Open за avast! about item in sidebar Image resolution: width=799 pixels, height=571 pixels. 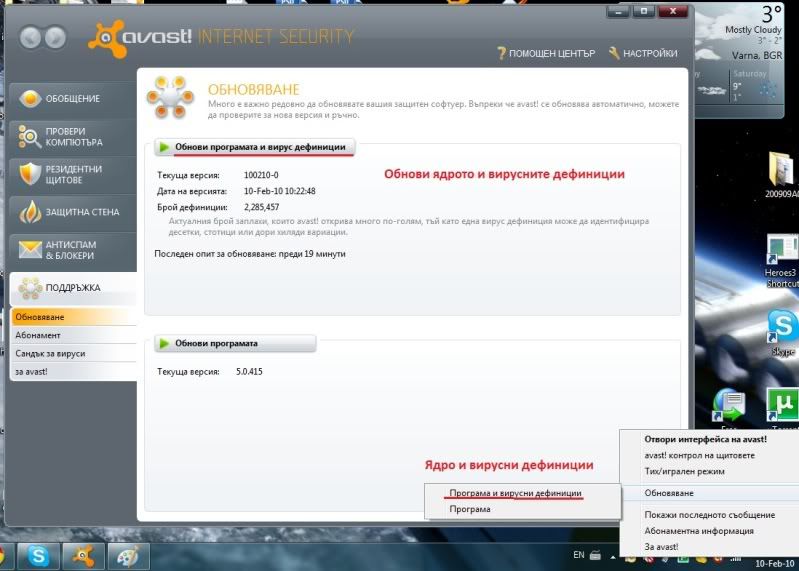73,372
